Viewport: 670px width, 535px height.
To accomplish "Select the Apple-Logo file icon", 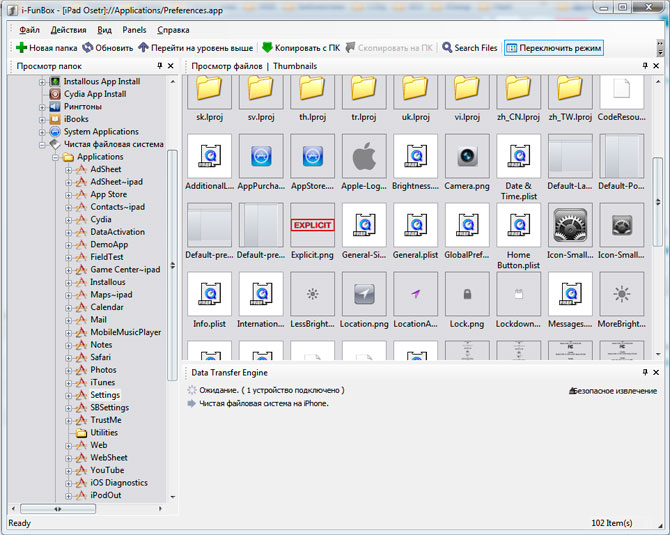I will pos(364,156).
